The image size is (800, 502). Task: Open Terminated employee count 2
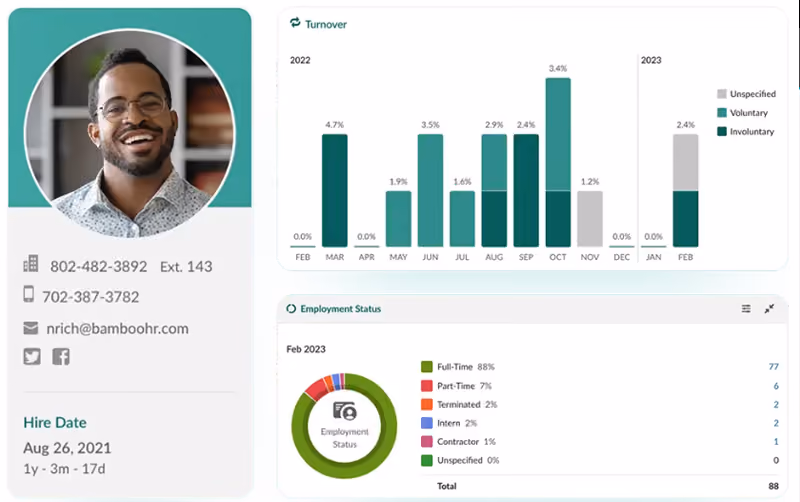click(776, 405)
